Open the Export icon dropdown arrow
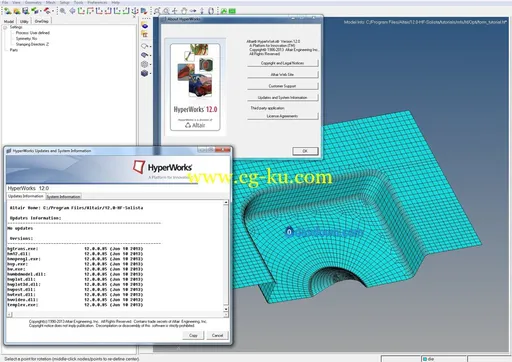 click(x=53, y=11)
